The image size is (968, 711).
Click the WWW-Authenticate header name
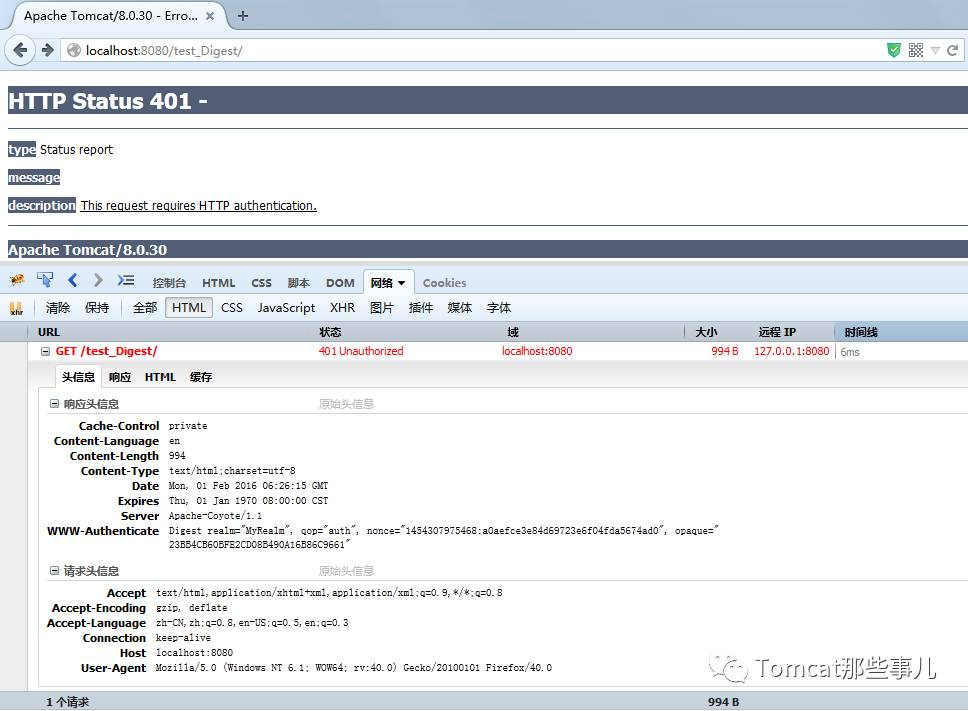pyautogui.click(x=103, y=531)
